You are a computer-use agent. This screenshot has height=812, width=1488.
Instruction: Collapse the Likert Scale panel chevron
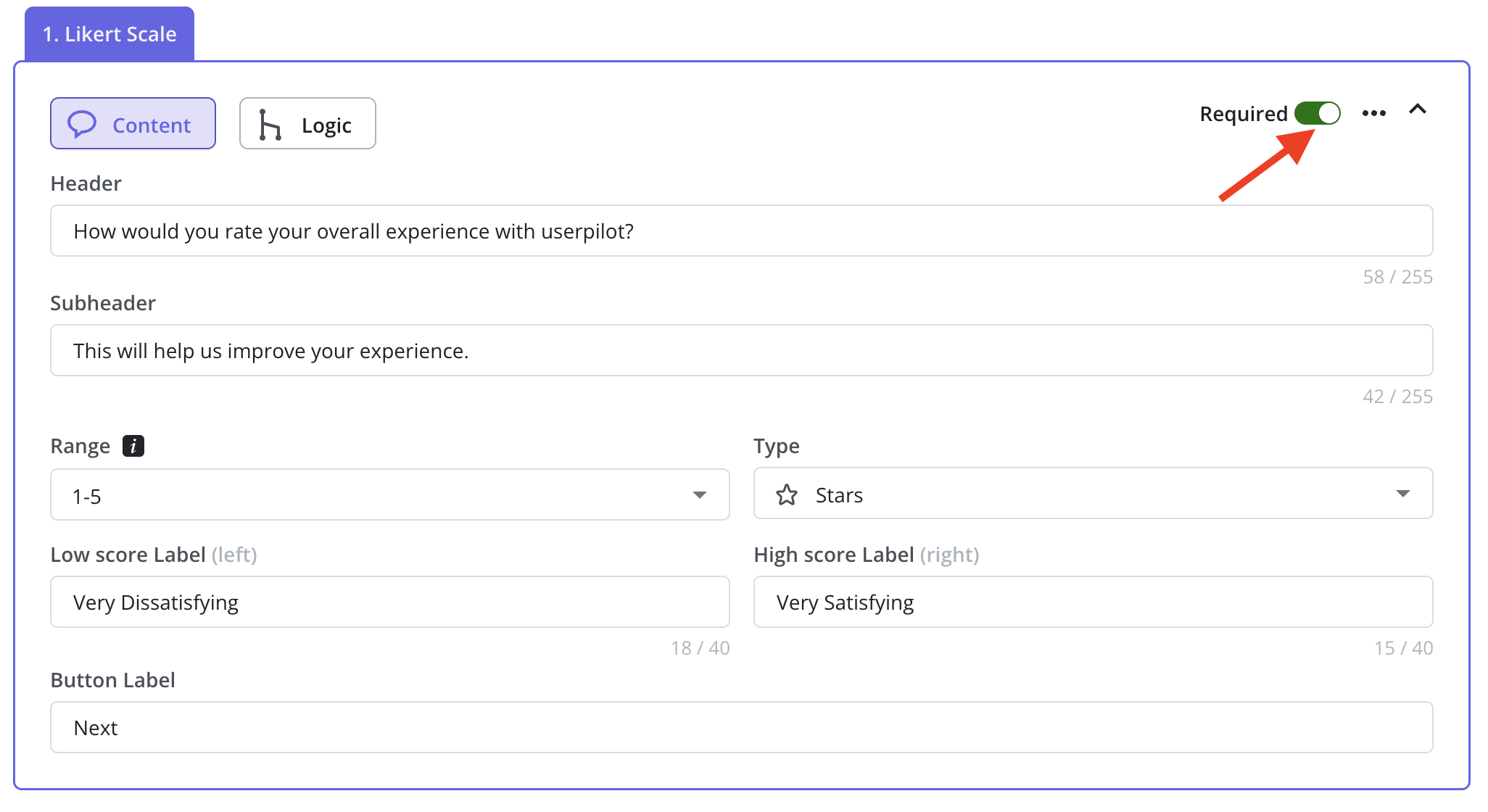click(1418, 109)
